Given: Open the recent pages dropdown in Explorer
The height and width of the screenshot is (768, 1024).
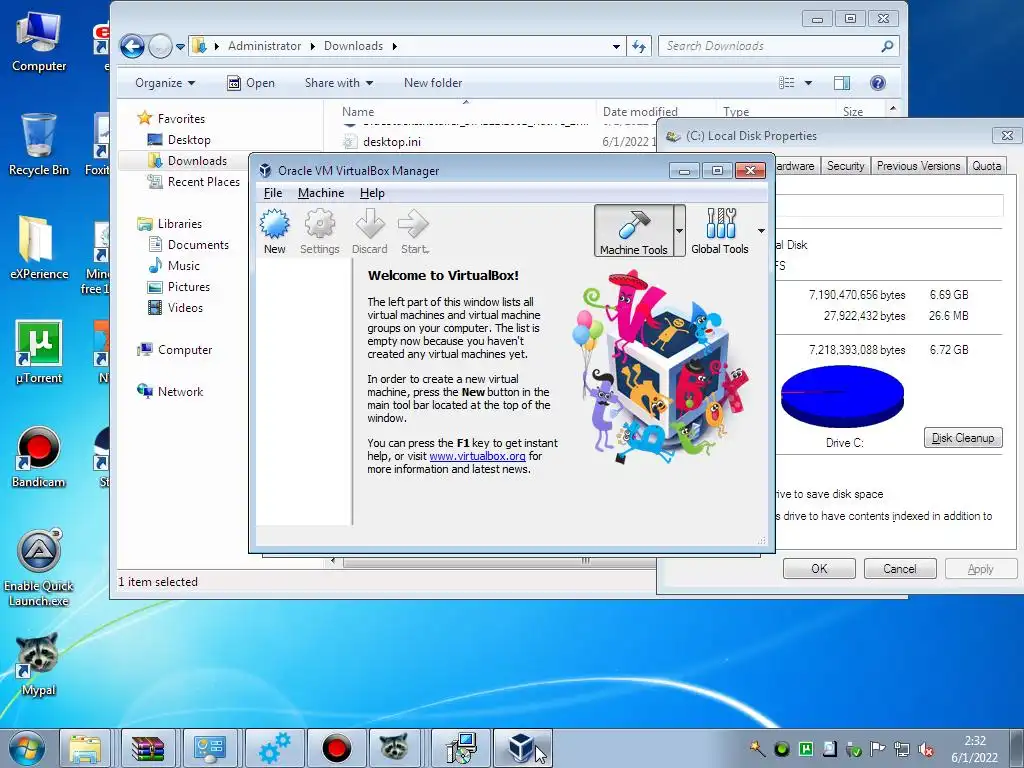Looking at the screenshot, I should click(180, 46).
